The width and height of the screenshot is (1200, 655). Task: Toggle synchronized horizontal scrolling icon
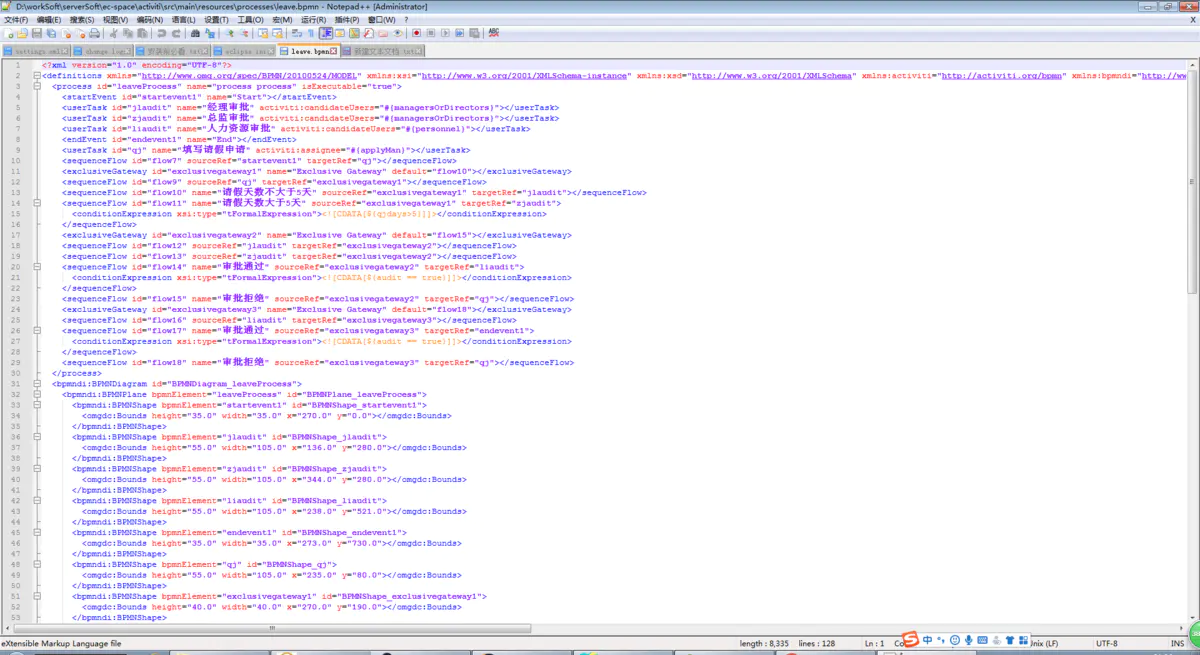pos(277,33)
